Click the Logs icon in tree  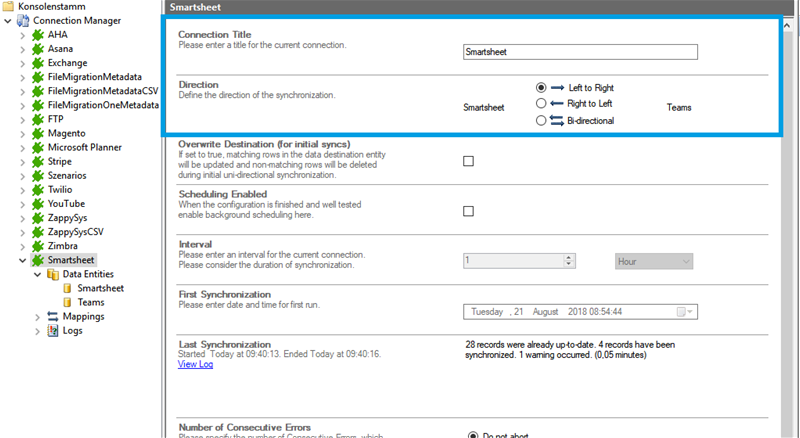53,330
